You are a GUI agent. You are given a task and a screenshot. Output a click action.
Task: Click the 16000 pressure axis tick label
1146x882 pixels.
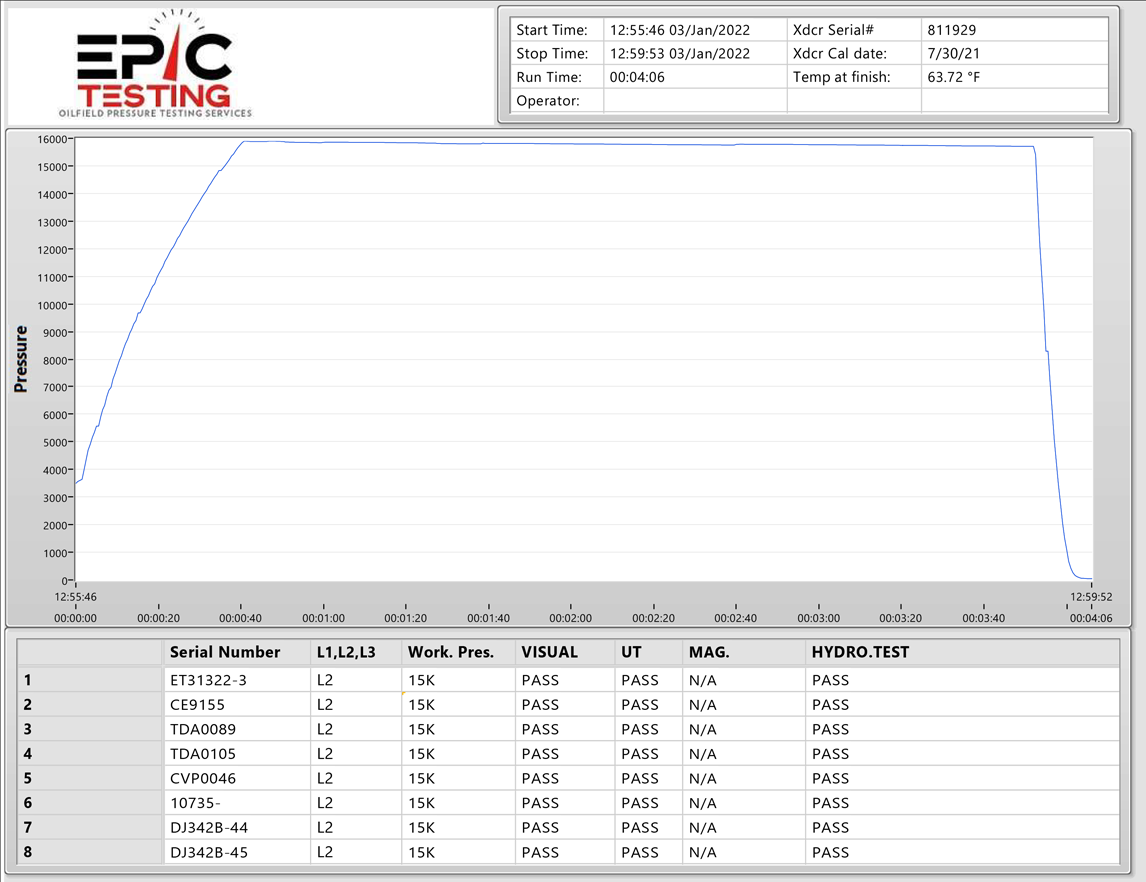(x=51, y=139)
